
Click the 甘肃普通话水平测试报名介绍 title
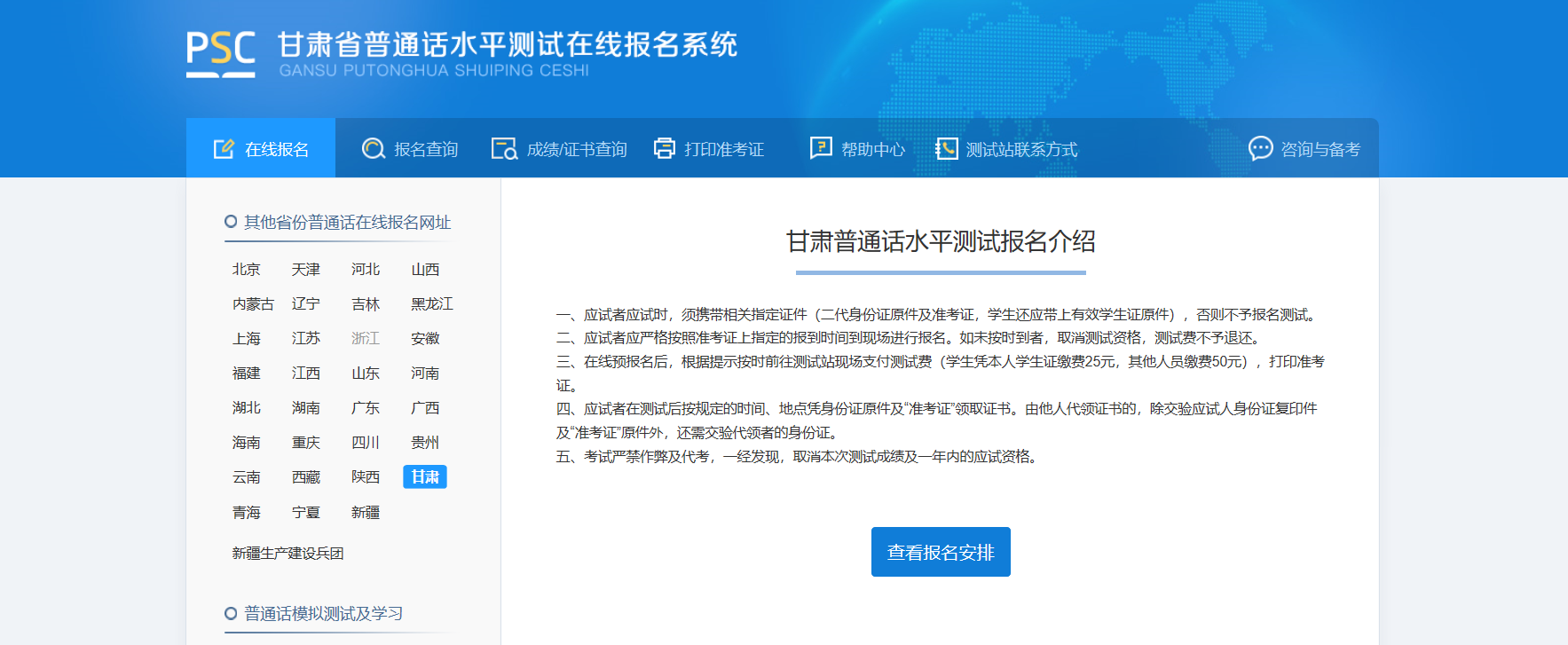click(x=941, y=240)
